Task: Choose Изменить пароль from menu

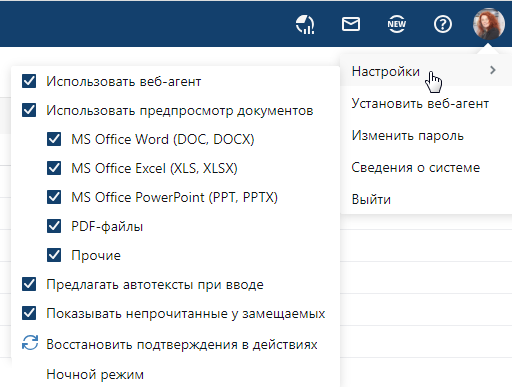Action: (408, 135)
